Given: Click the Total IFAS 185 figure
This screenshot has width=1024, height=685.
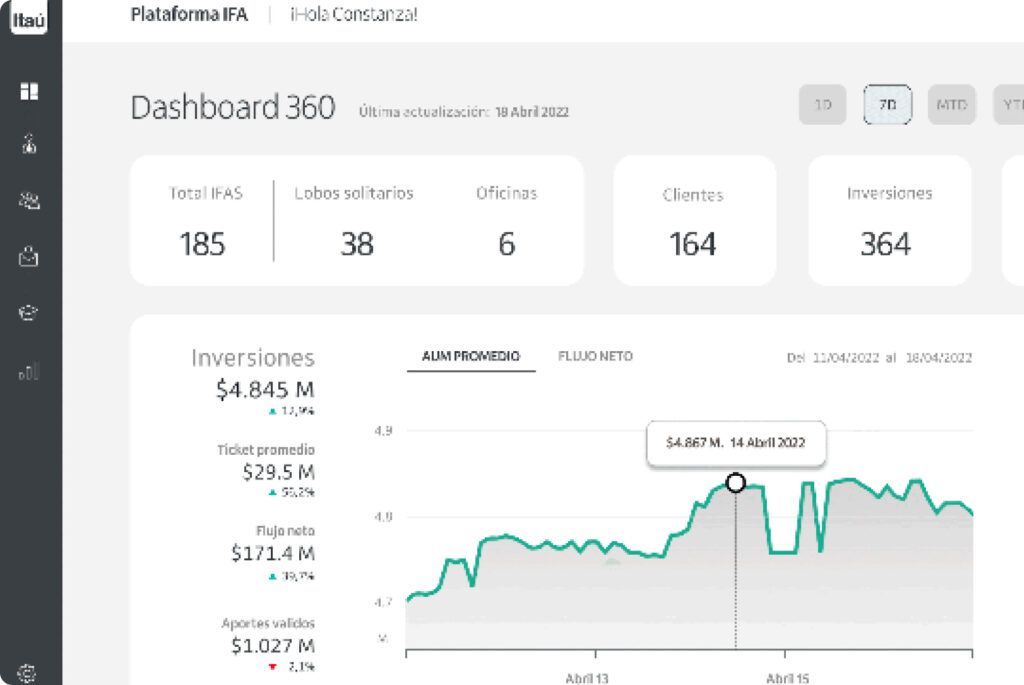Looking at the screenshot, I should [x=202, y=243].
